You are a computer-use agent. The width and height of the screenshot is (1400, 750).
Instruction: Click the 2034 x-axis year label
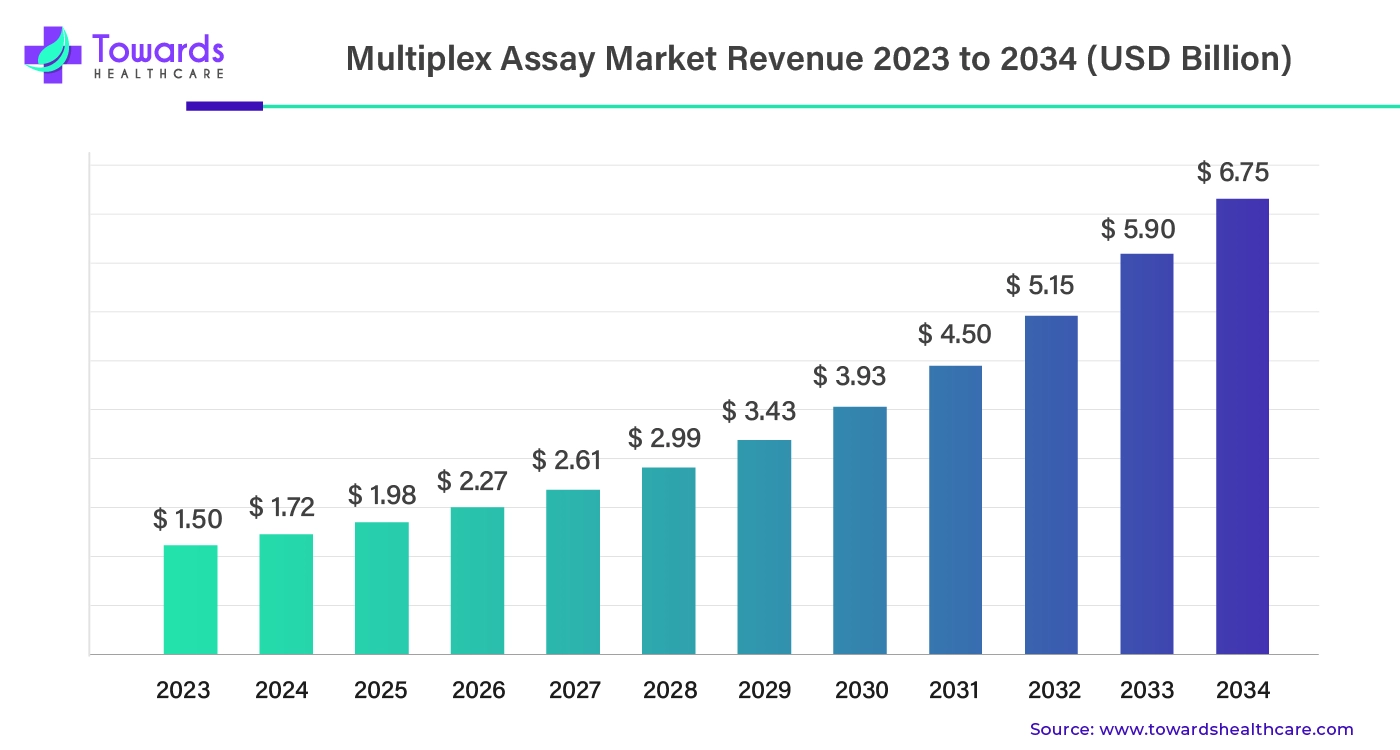(x=1243, y=690)
